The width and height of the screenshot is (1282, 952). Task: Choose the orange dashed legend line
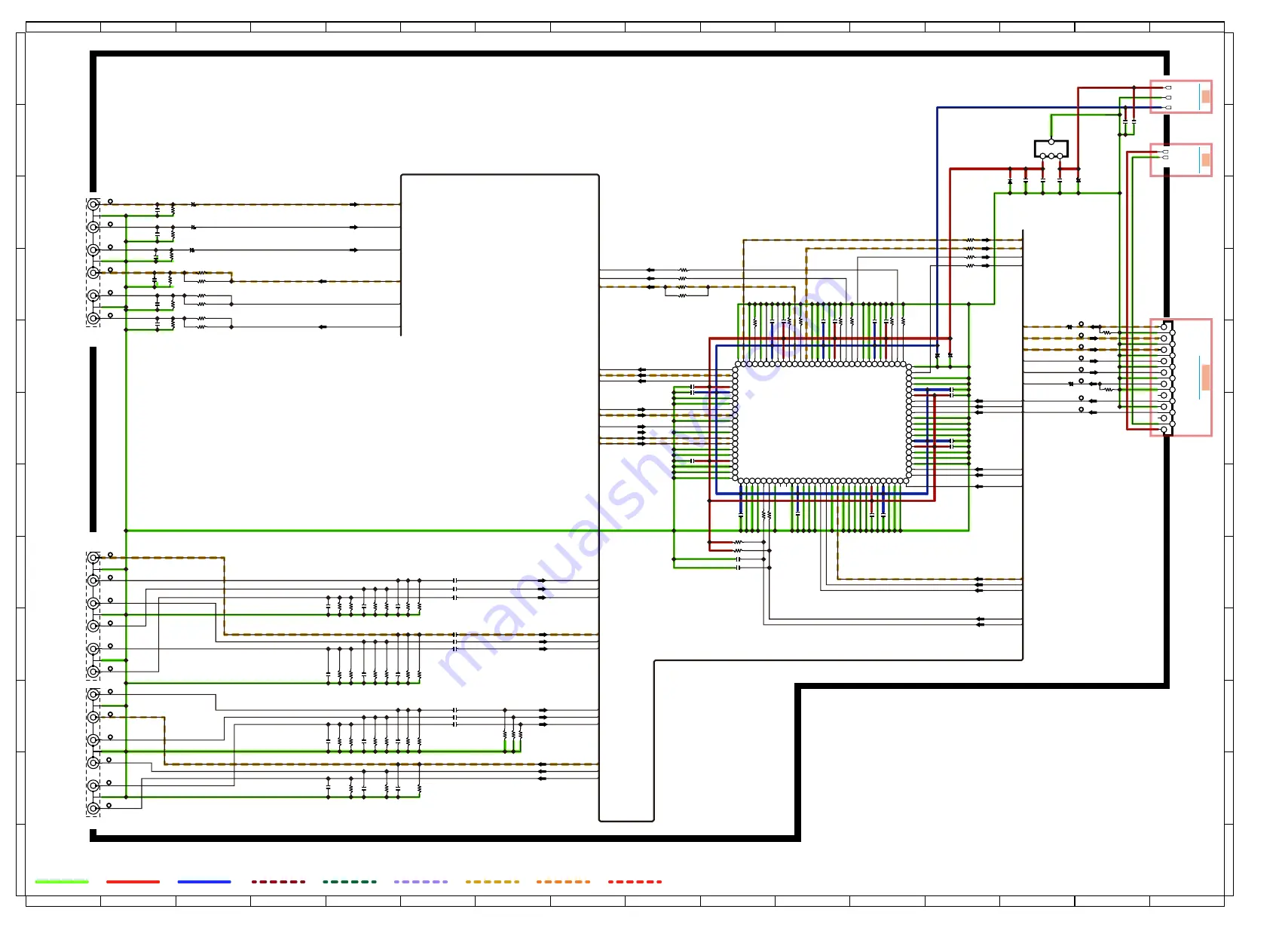(564, 881)
